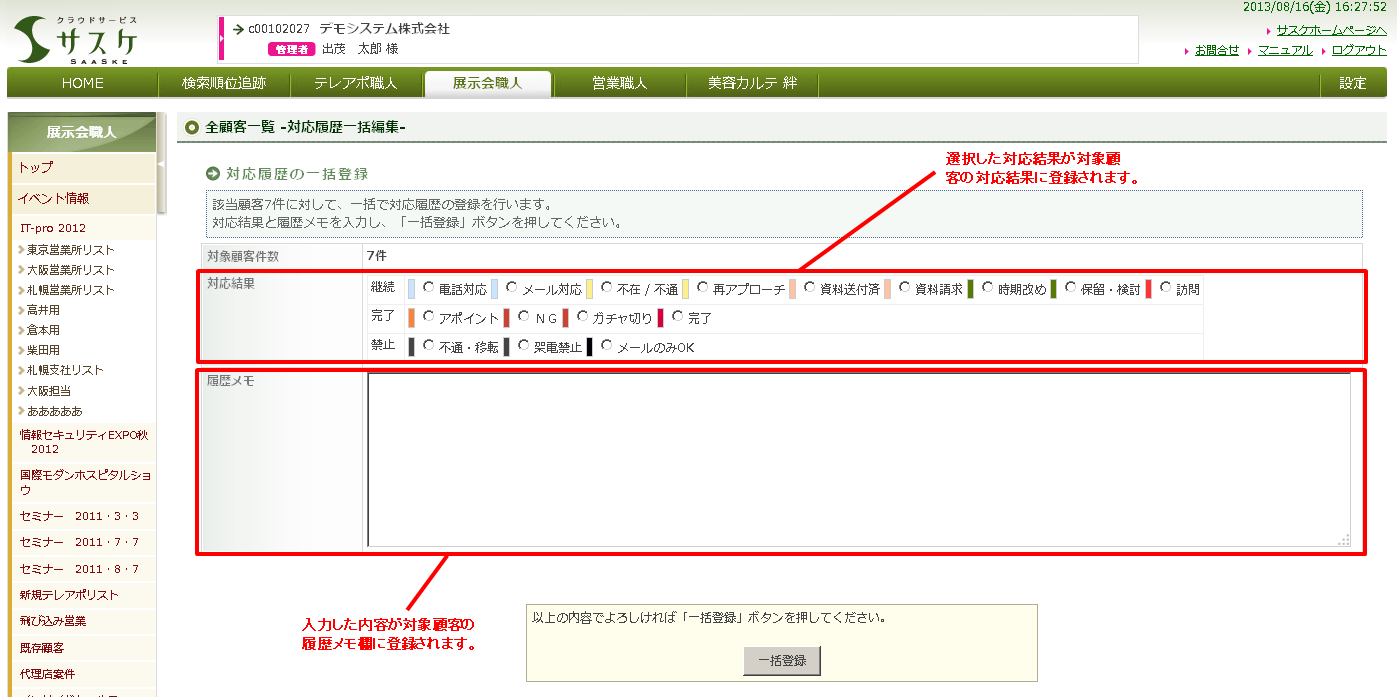Collapse the sidebar using the small arrow handle

[161, 162]
